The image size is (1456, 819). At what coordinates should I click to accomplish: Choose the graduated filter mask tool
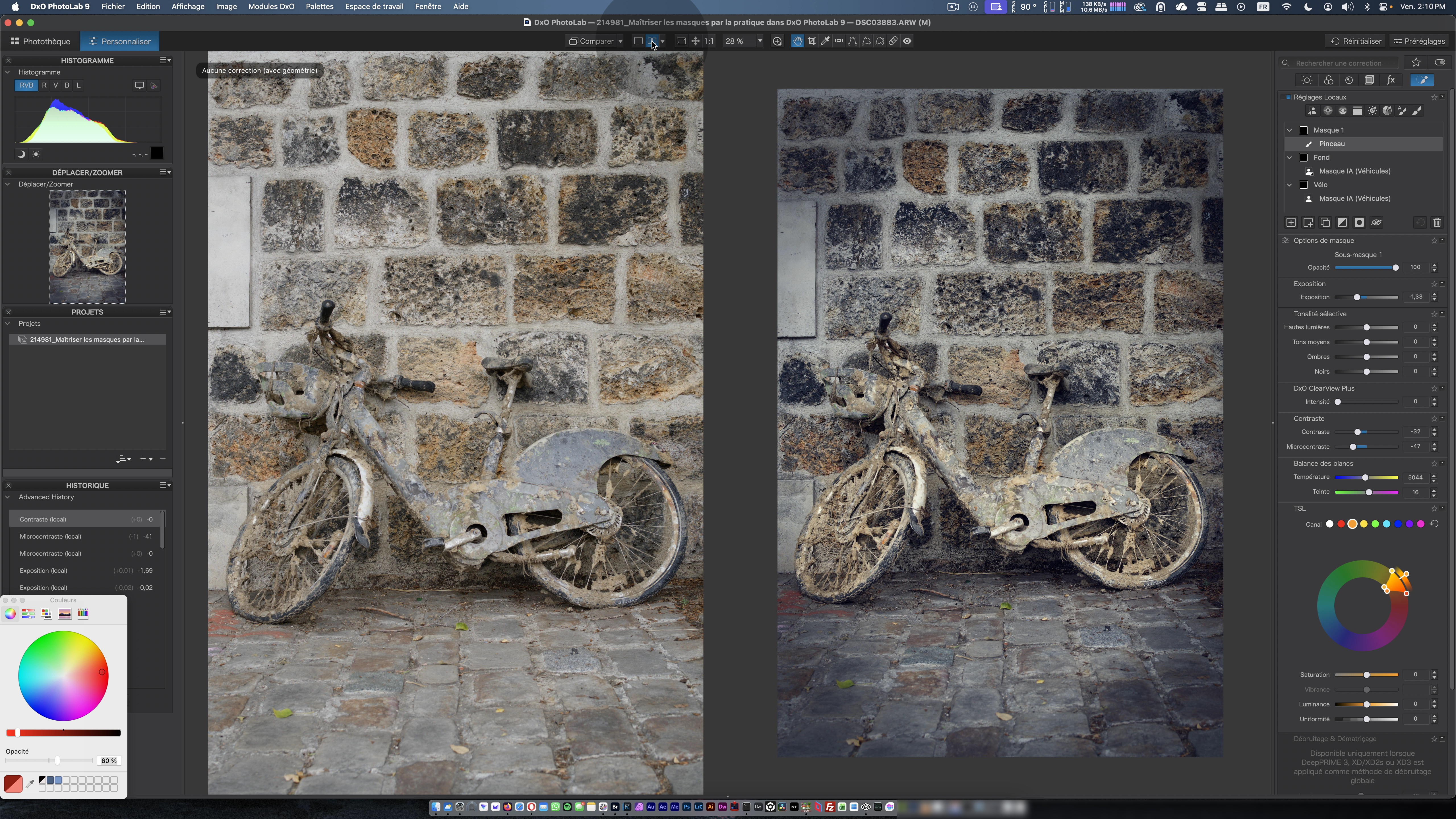click(1357, 111)
